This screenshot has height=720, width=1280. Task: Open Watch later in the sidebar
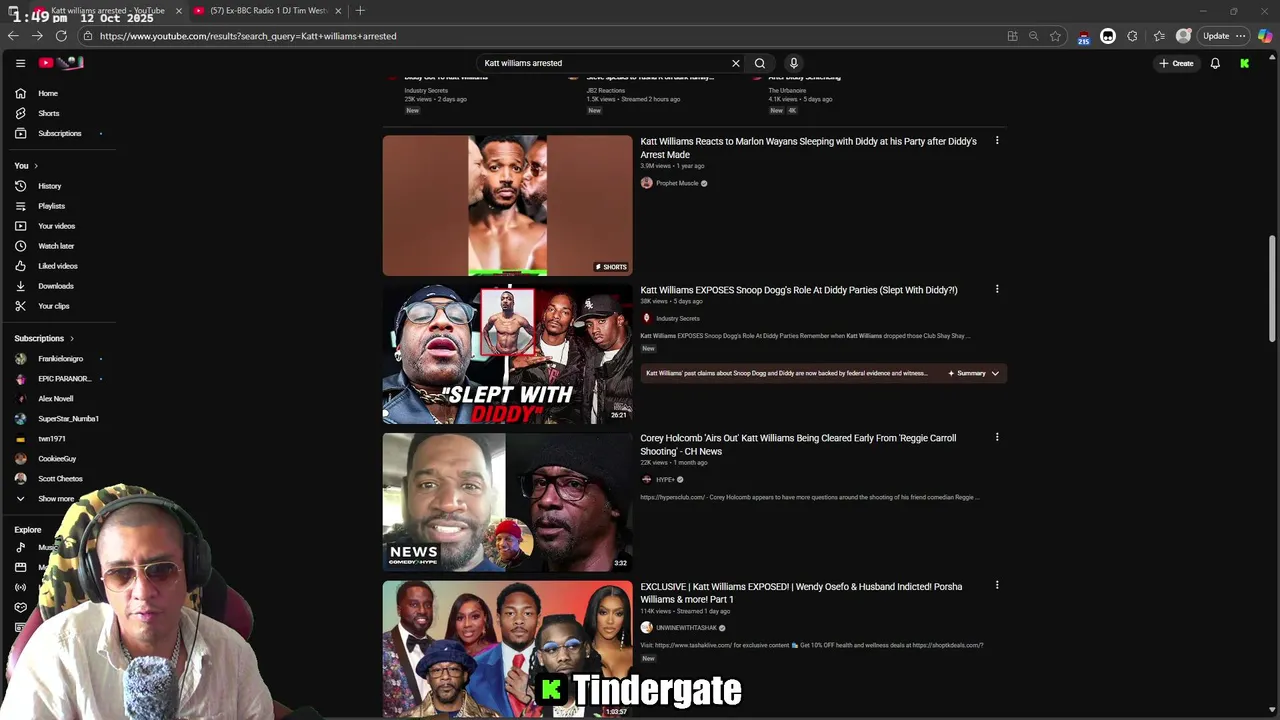pyautogui.click(x=58, y=246)
